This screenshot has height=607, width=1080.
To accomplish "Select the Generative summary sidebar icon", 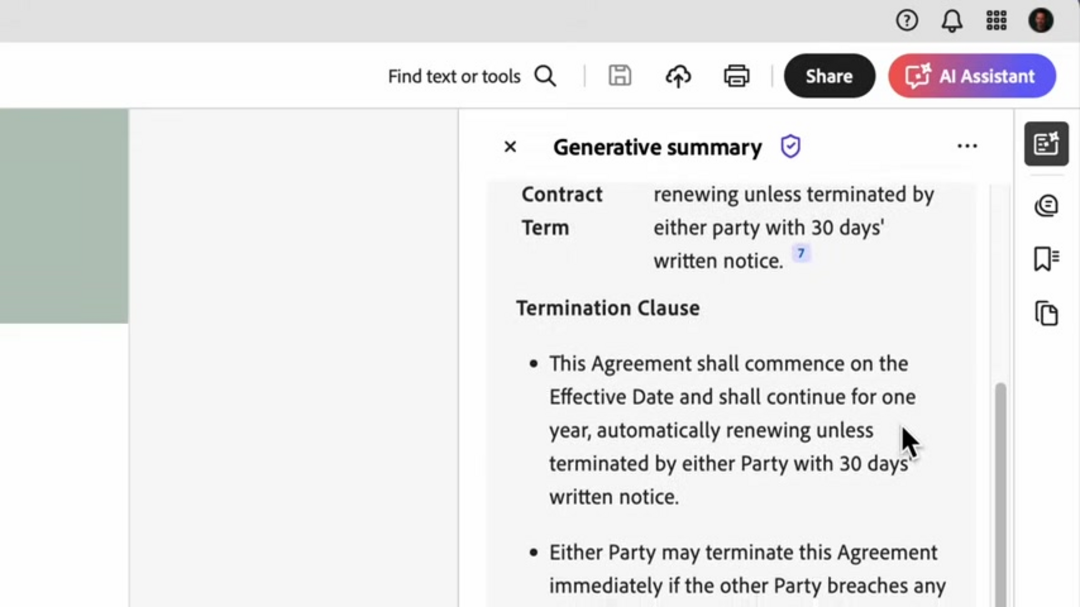I will coord(1046,145).
